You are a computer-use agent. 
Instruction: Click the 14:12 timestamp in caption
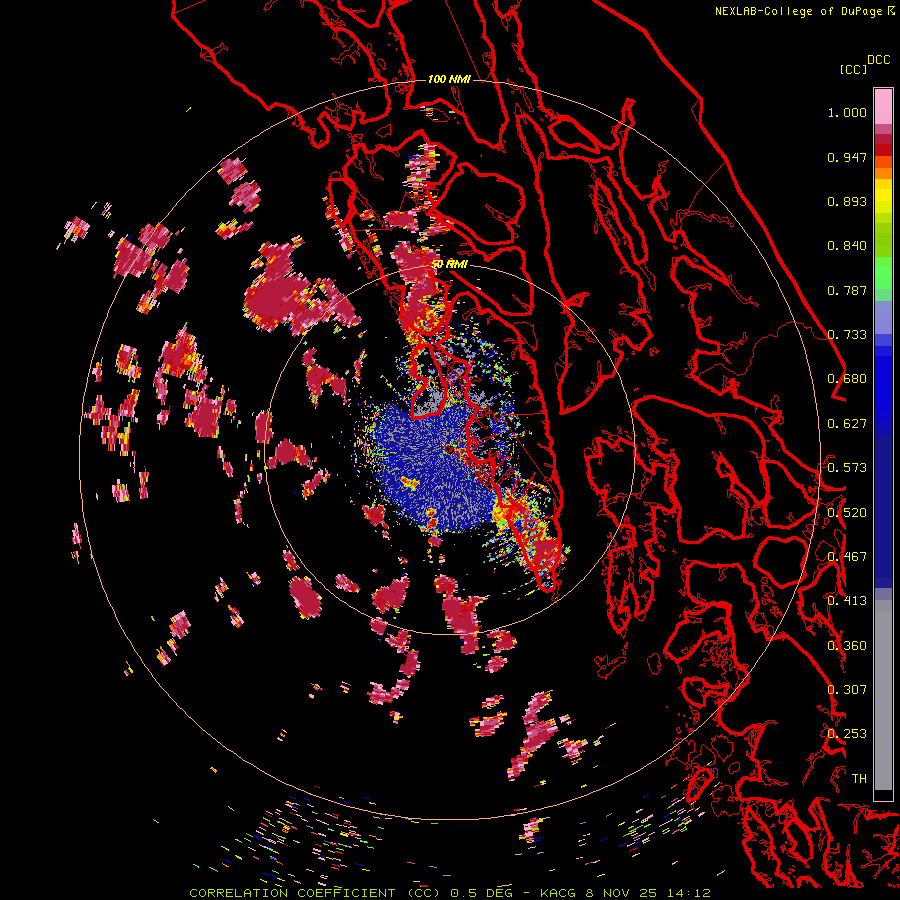click(x=689, y=893)
